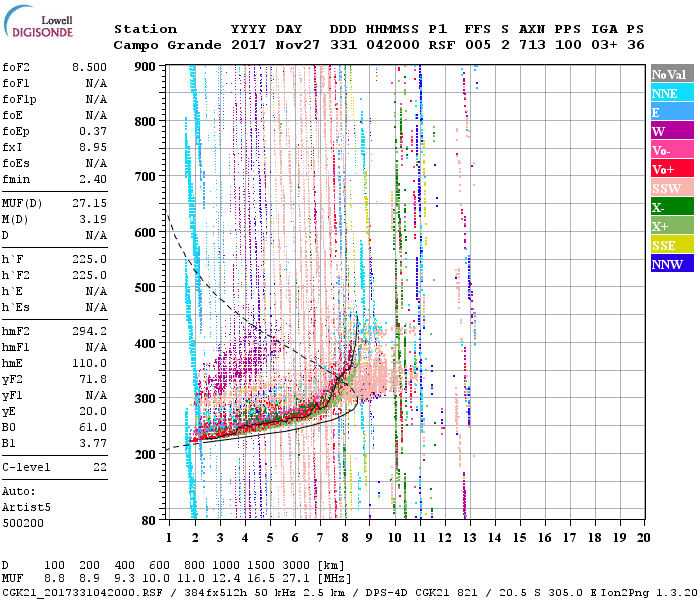Click the foF2 value 8.500

tap(89, 67)
